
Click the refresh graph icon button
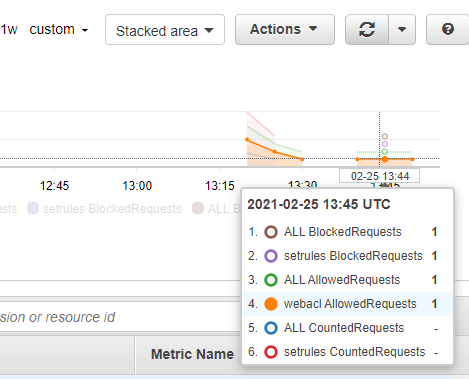click(x=367, y=30)
